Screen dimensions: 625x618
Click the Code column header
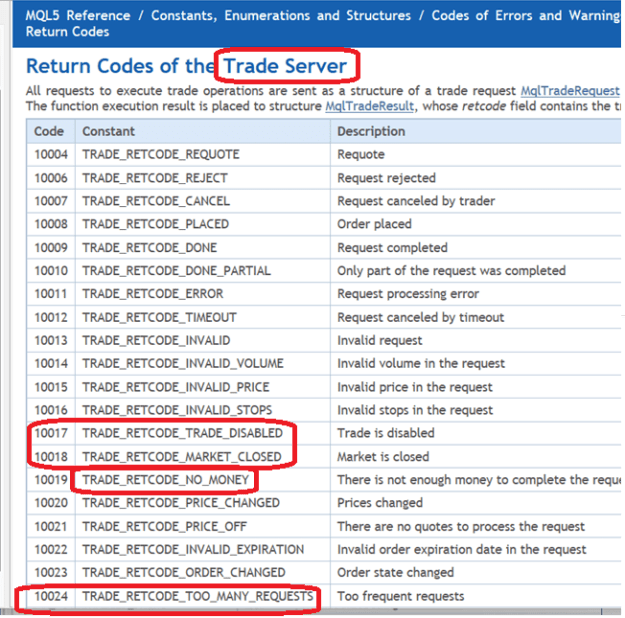[49, 131]
